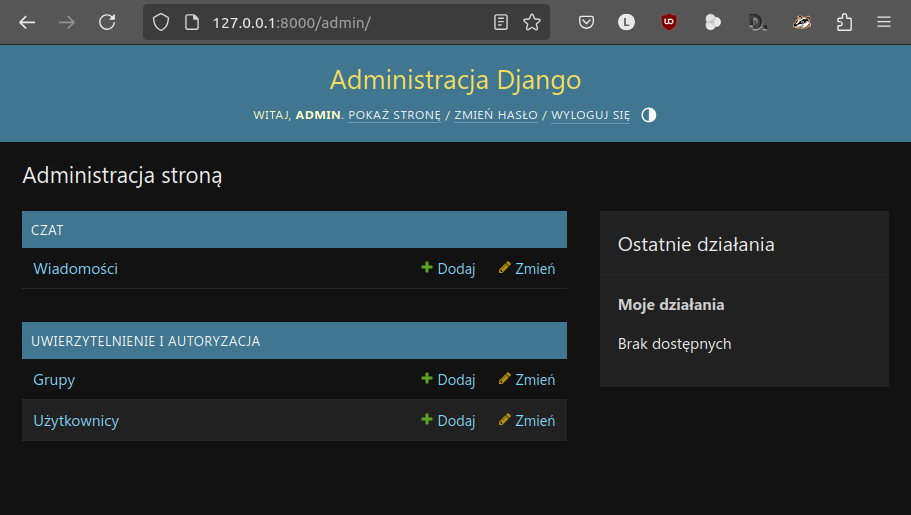Click Dodaj text for Wiadomości

coord(456,269)
